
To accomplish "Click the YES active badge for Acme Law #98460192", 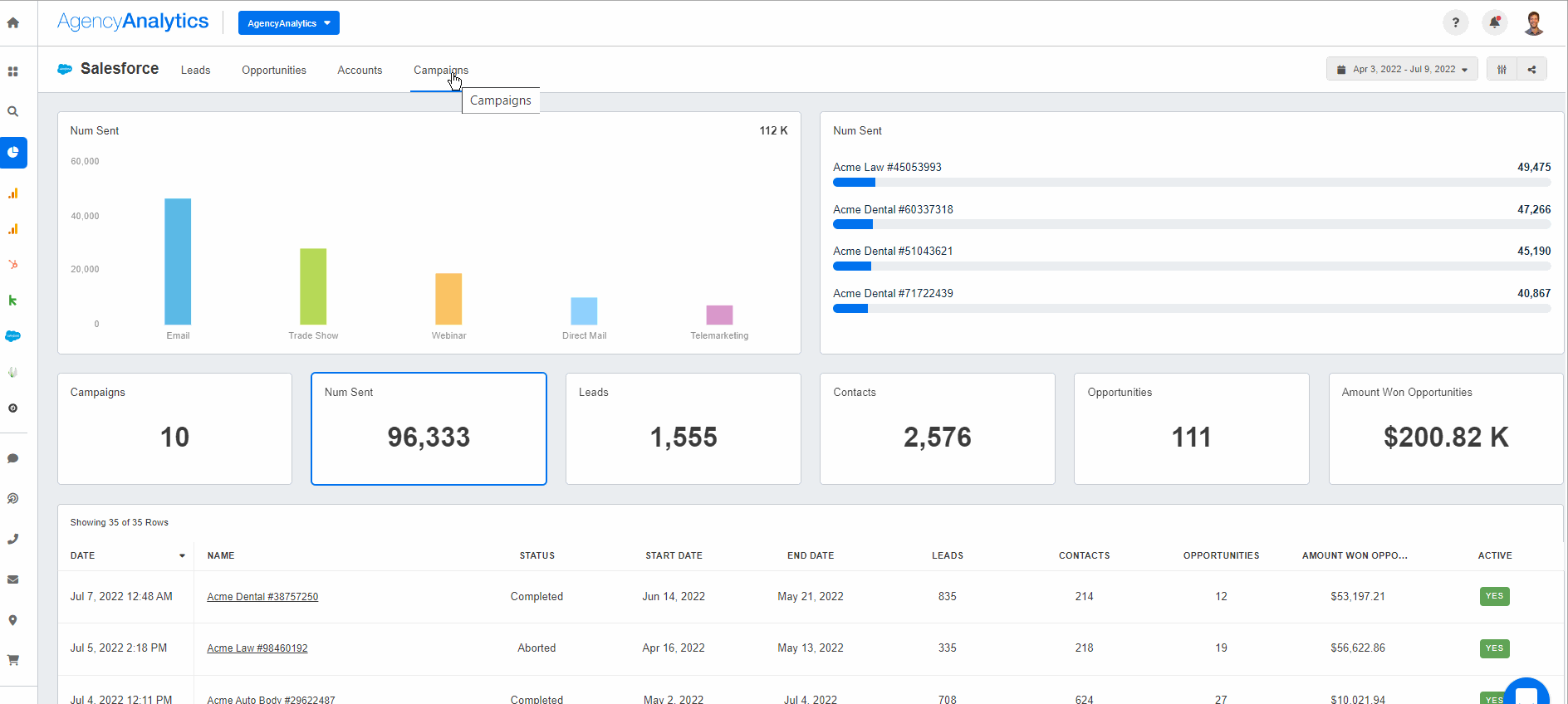I will click(1494, 648).
